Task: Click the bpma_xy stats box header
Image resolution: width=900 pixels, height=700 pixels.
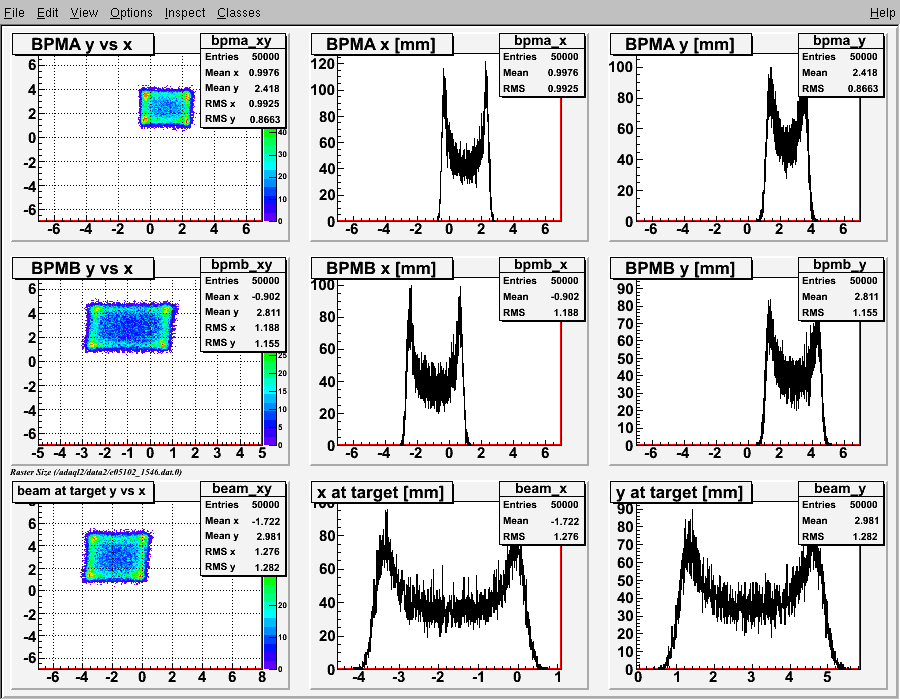Action: (x=243, y=41)
